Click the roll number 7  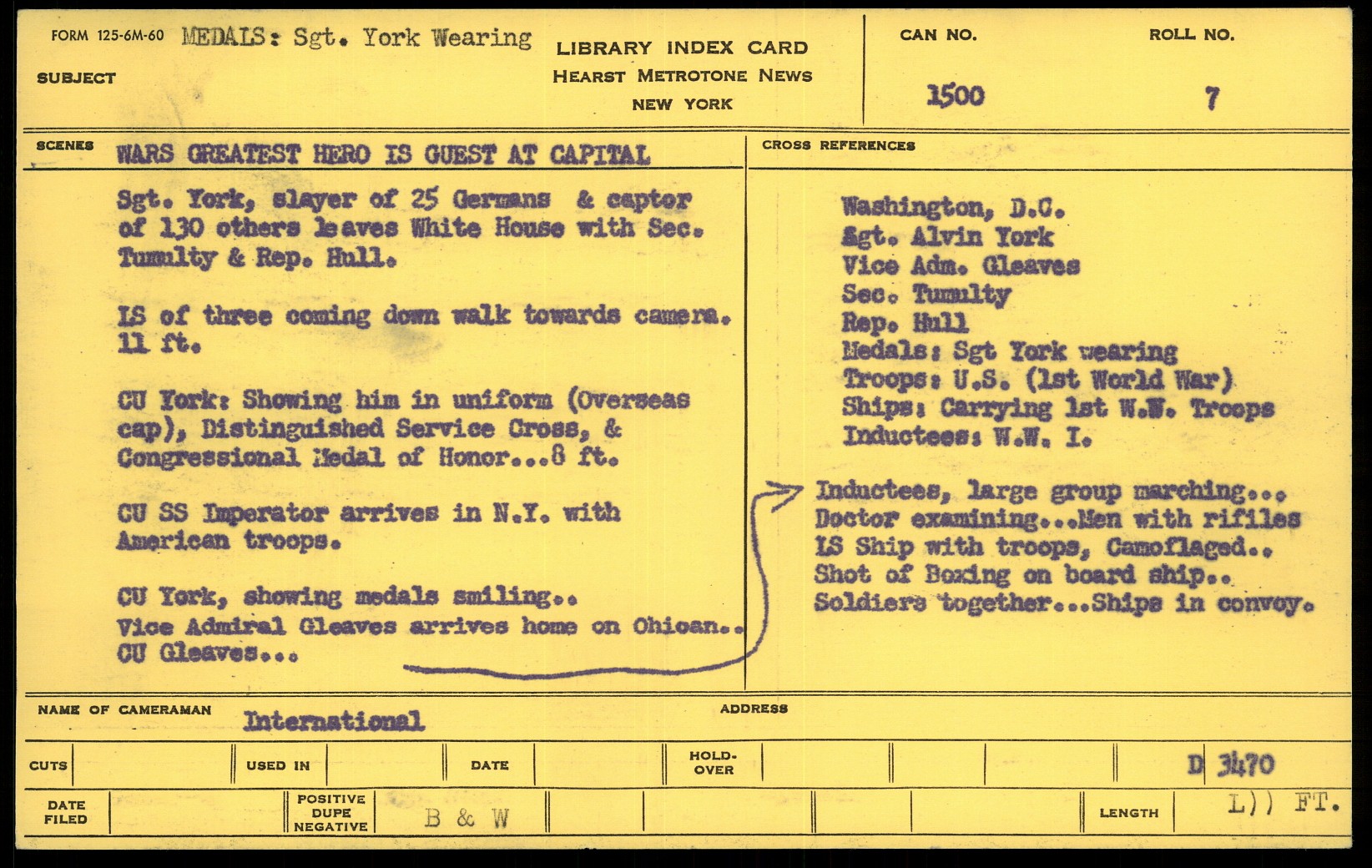1212,99
